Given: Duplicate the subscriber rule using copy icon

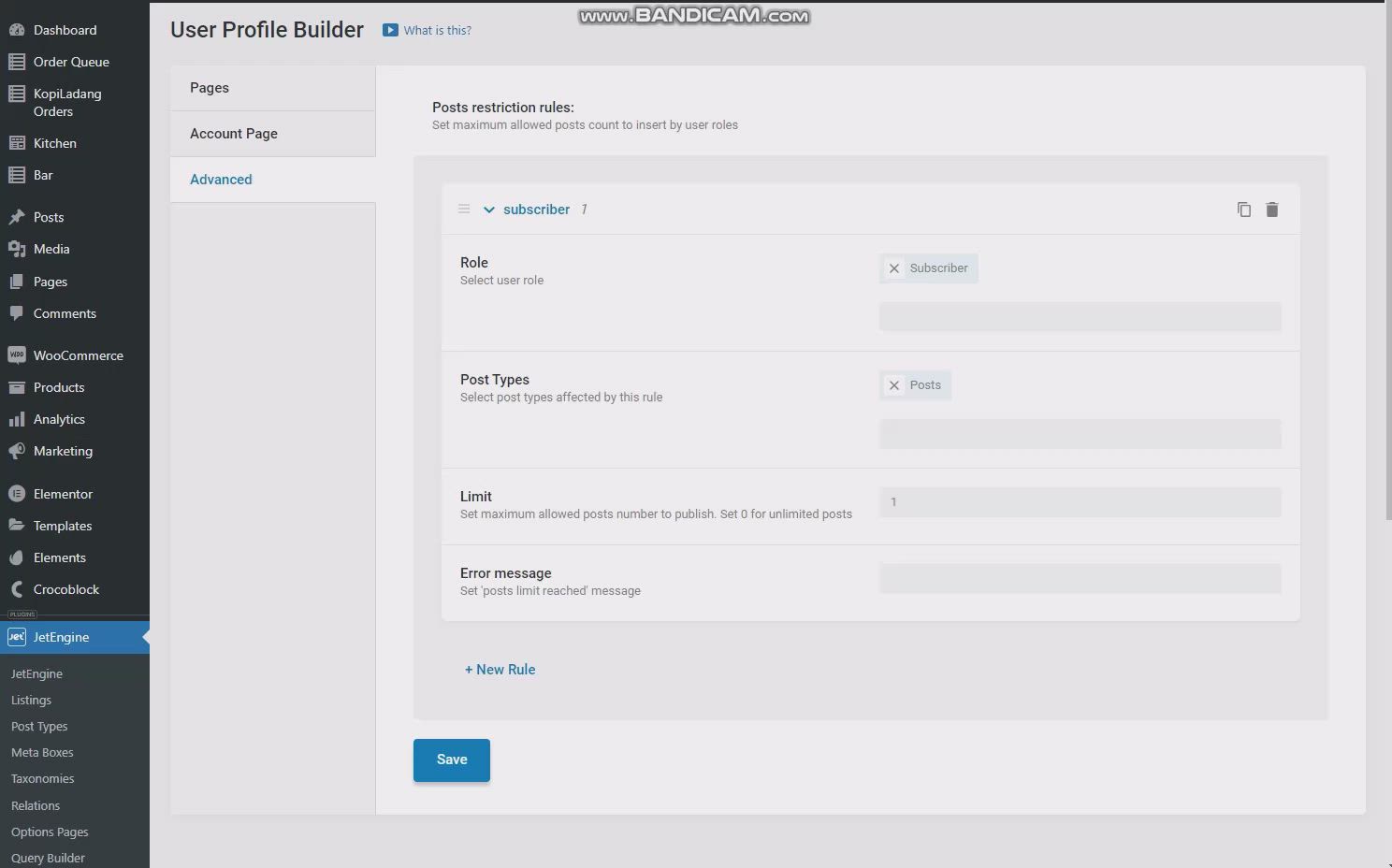Looking at the screenshot, I should pos(1243,210).
